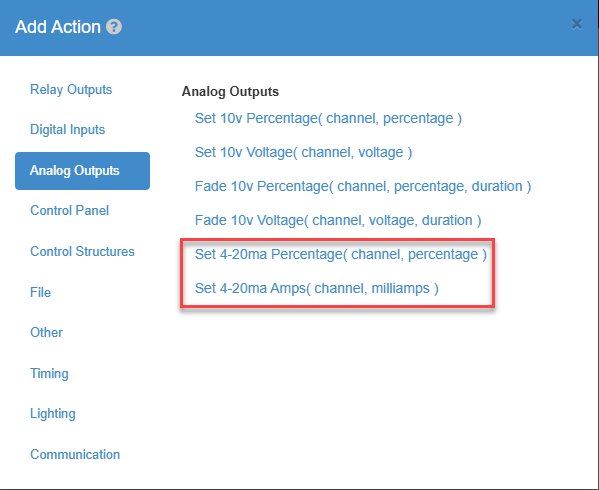The height and width of the screenshot is (490, 599).
Task: Select the Communication category
Action: 75,454
